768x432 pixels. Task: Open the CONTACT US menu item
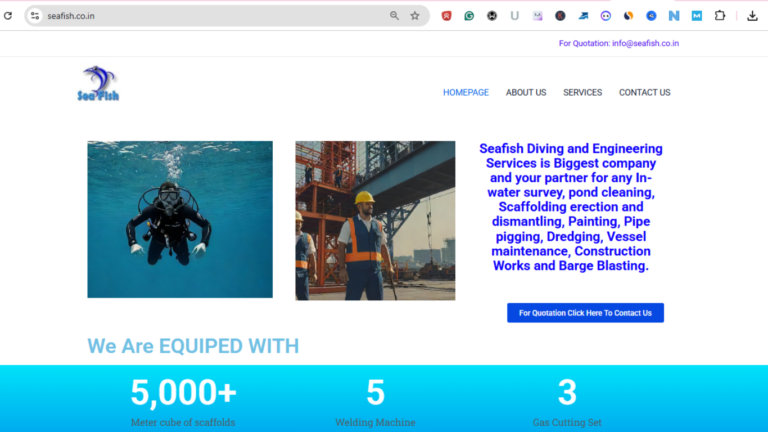pyautogui.click(x=645, y=93)
